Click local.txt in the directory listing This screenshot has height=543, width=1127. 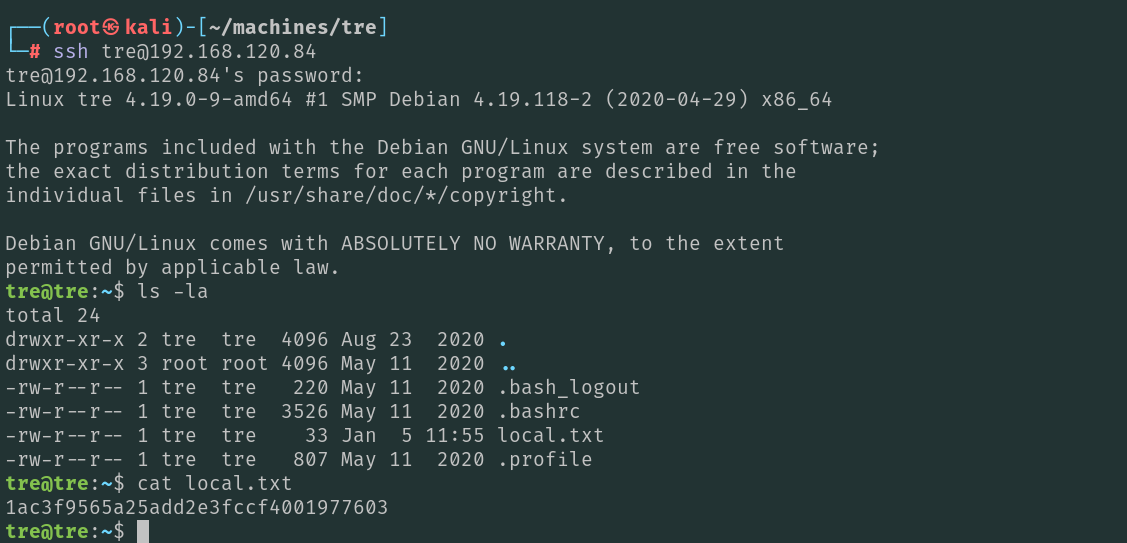tap(551, 435)
